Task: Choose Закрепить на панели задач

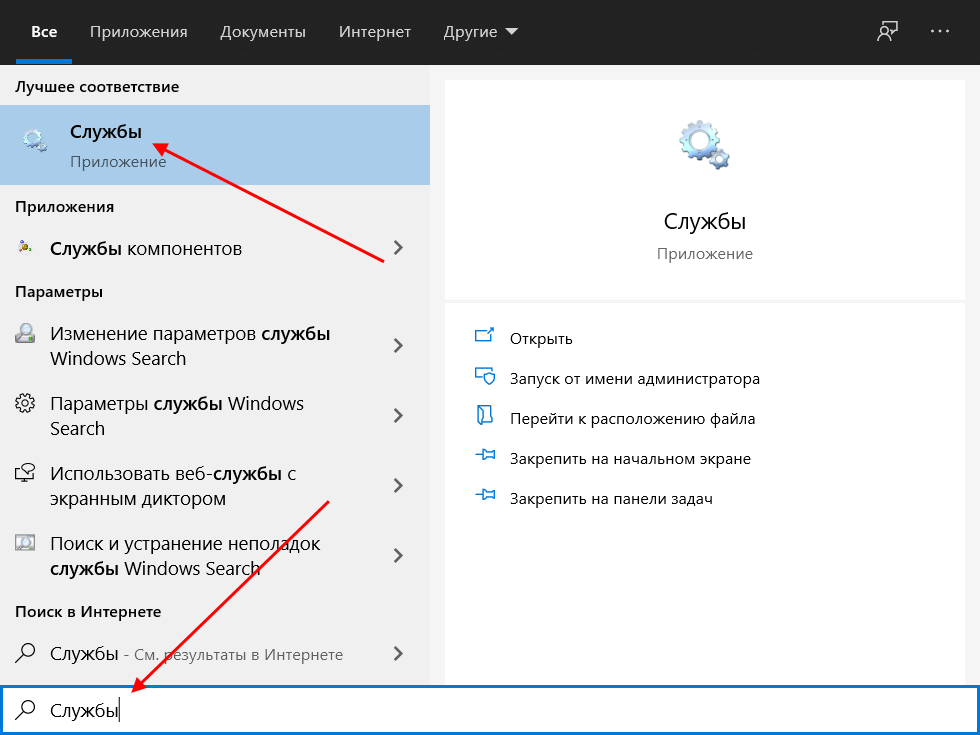Action: pyautogui.click(x=611, y=499)
